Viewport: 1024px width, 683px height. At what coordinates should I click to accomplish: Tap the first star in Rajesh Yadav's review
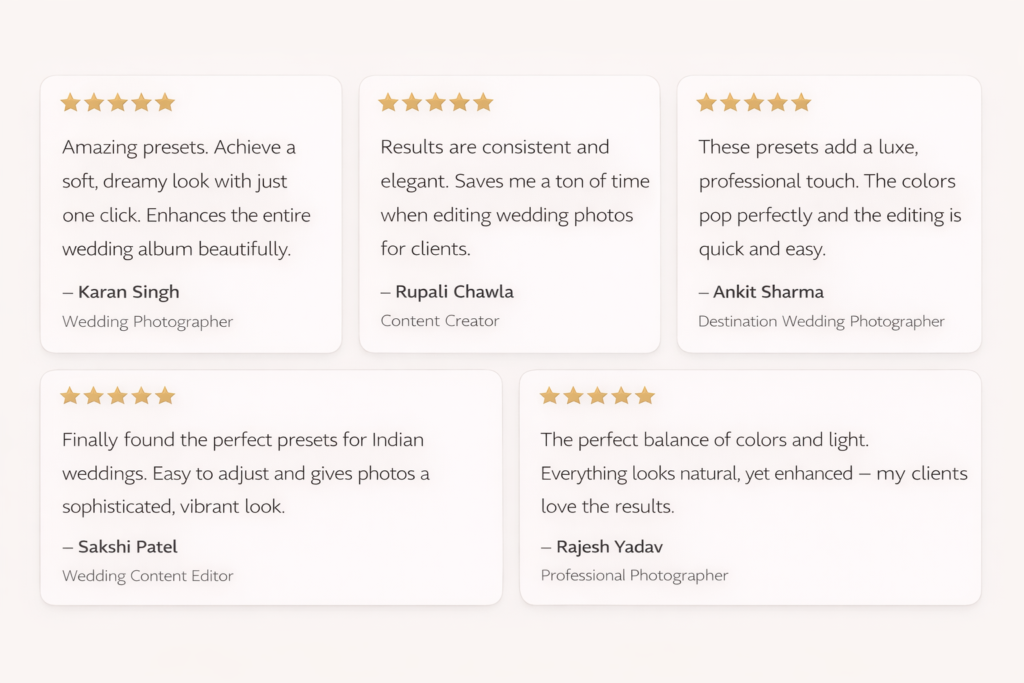[x=550, y=396]
